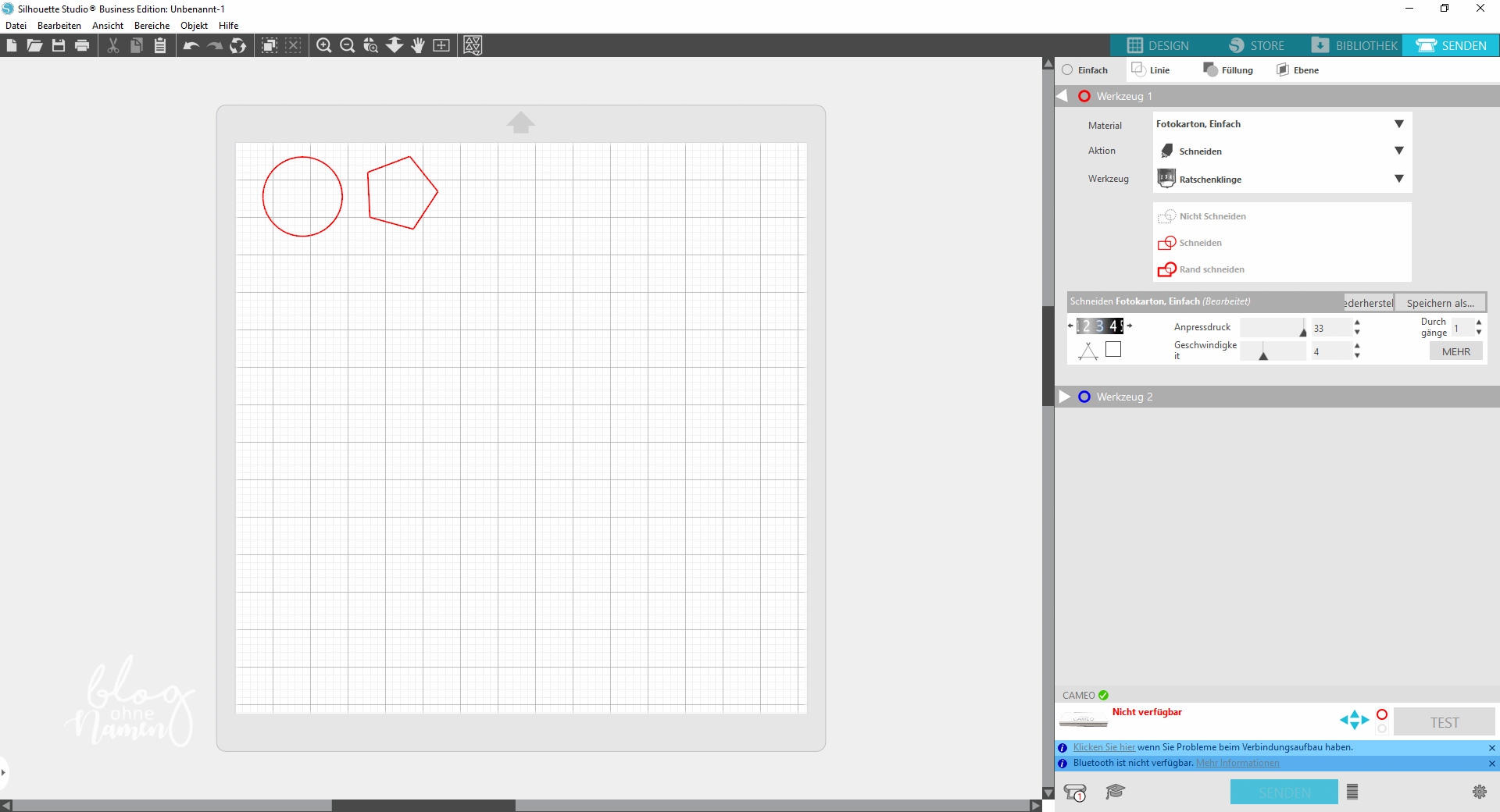Screen dimensions: 1500x812
Task: Open the Objekt menu
Action: (x=194, y=26)
